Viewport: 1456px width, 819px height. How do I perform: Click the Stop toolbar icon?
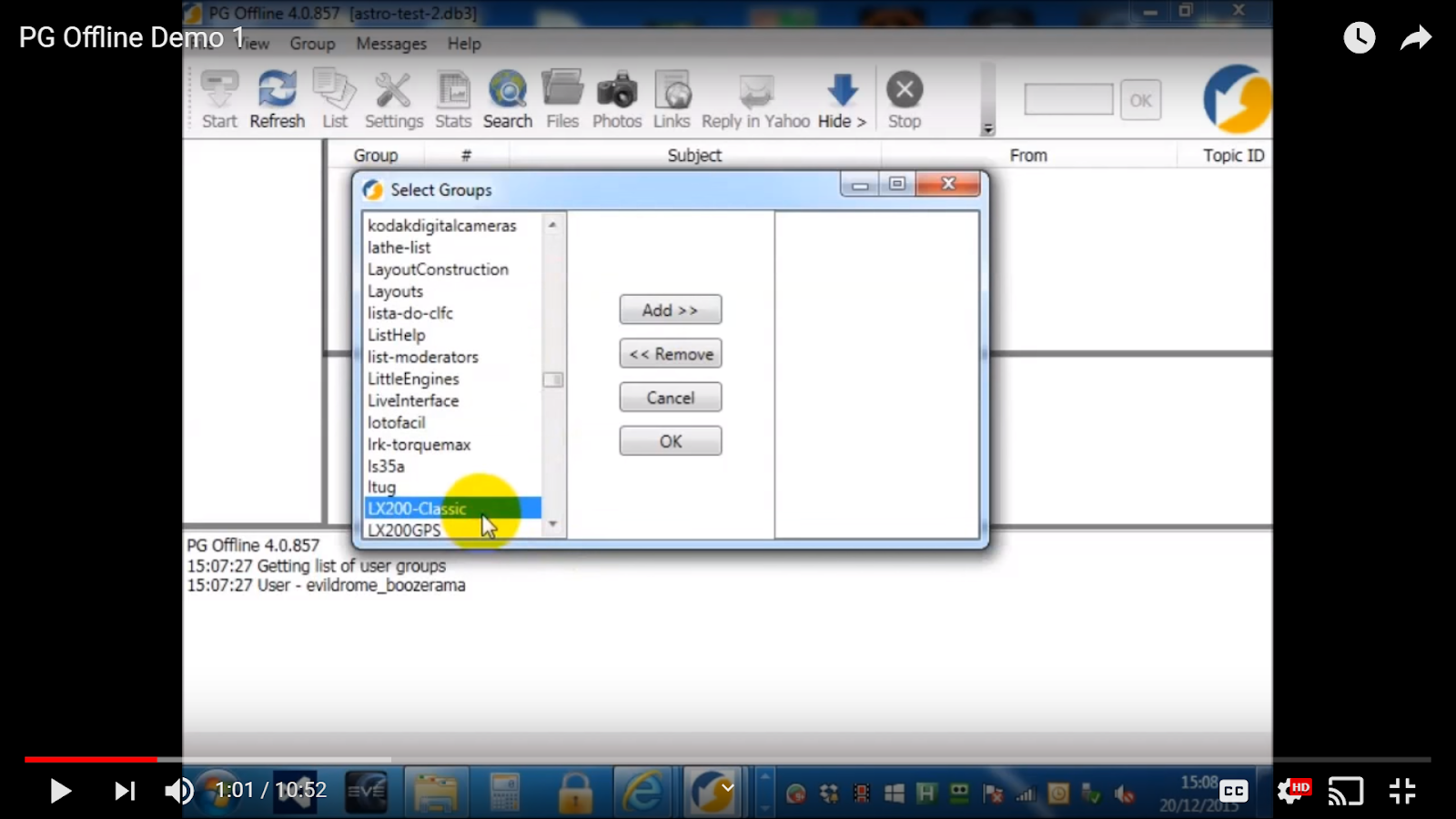(905, 99)
